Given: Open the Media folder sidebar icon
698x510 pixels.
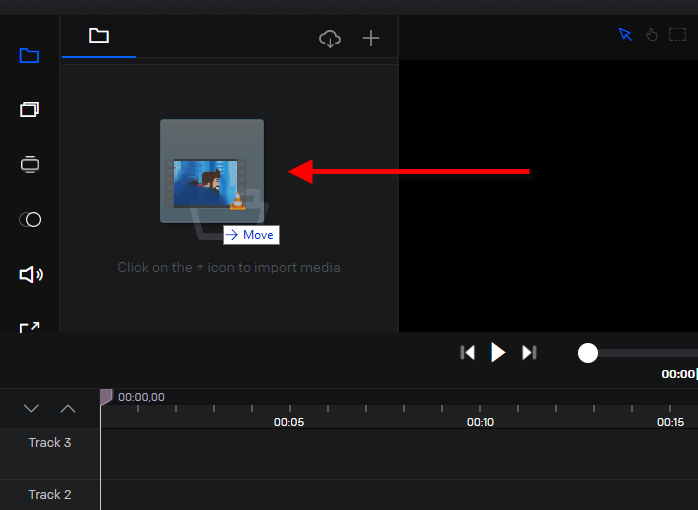Looking at the screenshot, I should 29,56.
